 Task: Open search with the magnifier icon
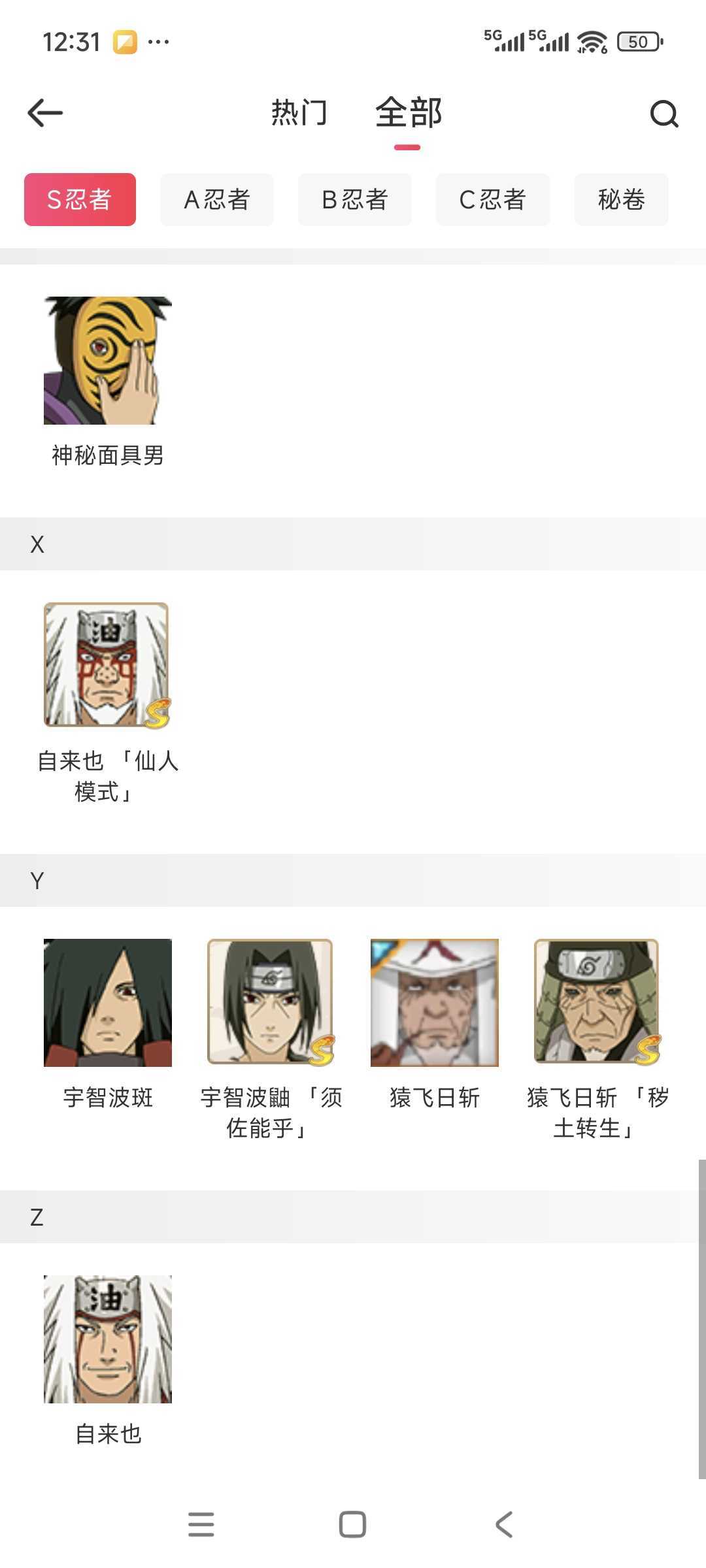(x=664, y=114)
